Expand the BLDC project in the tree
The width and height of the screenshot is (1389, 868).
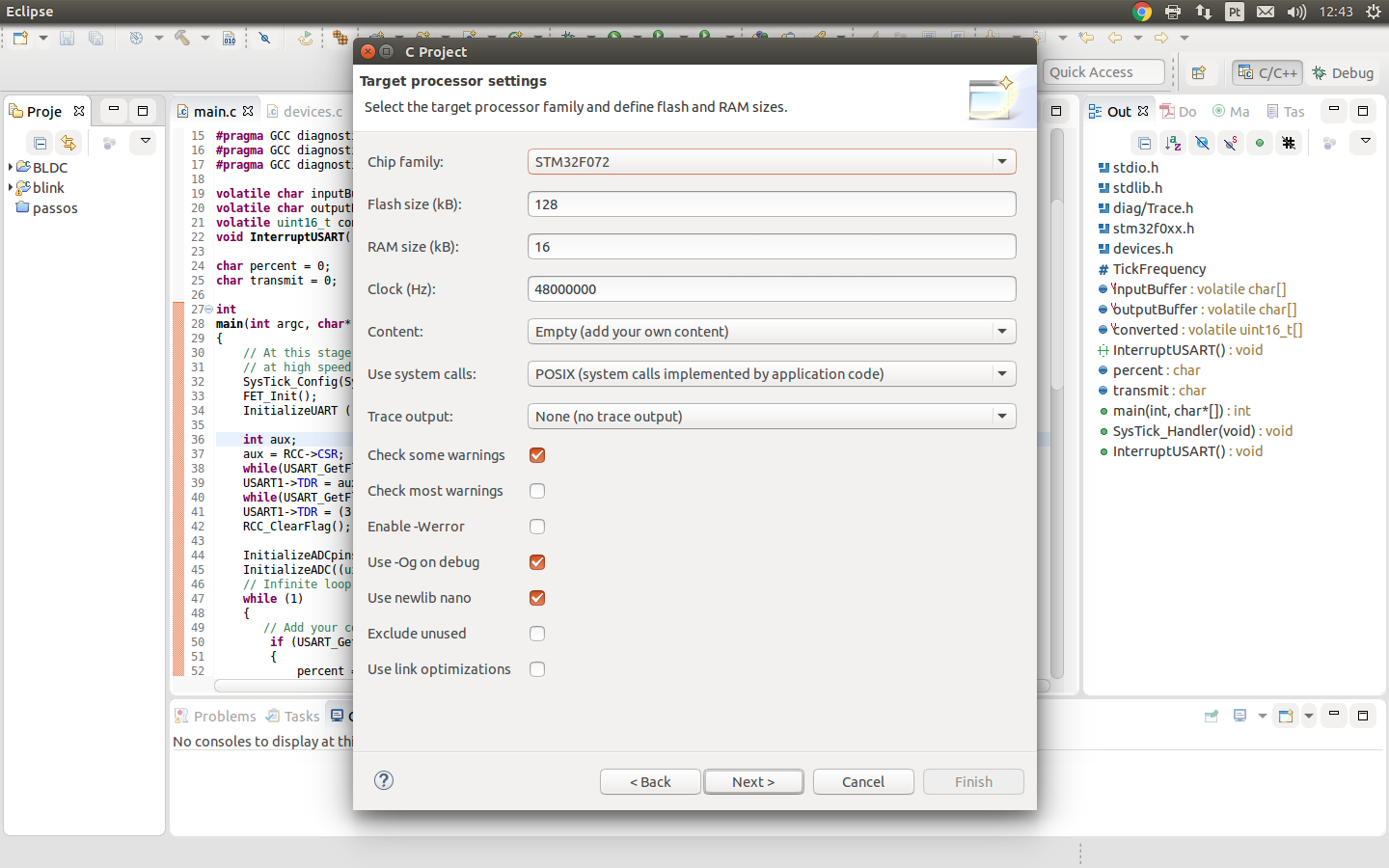click(x=11, y=167)
